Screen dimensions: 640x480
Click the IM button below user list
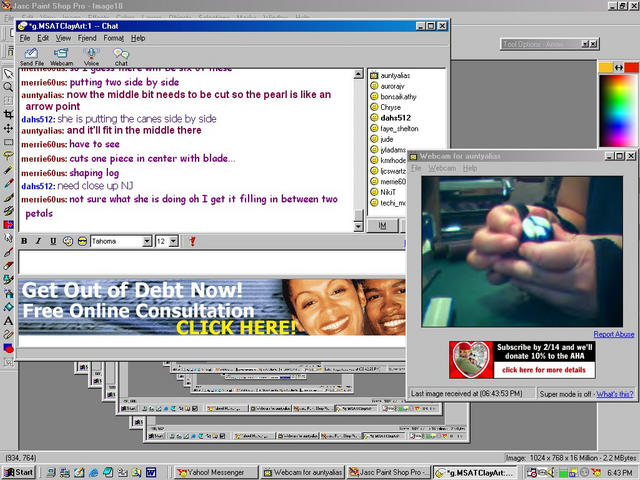[382, 225]
